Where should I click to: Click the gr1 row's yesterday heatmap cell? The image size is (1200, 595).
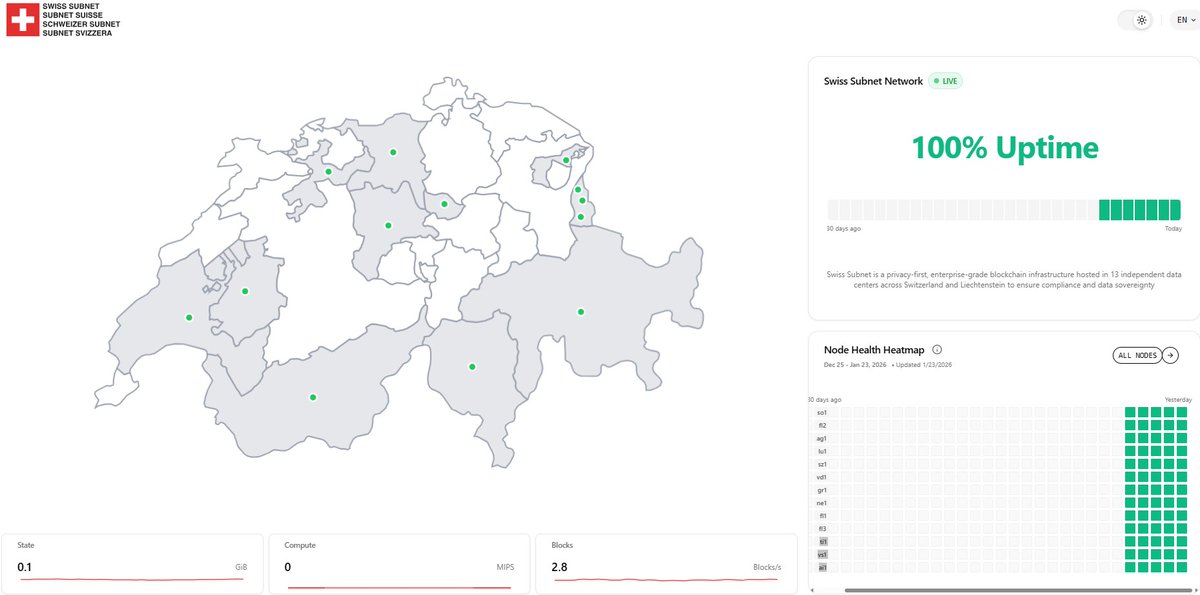click(x=1182, y=490)
